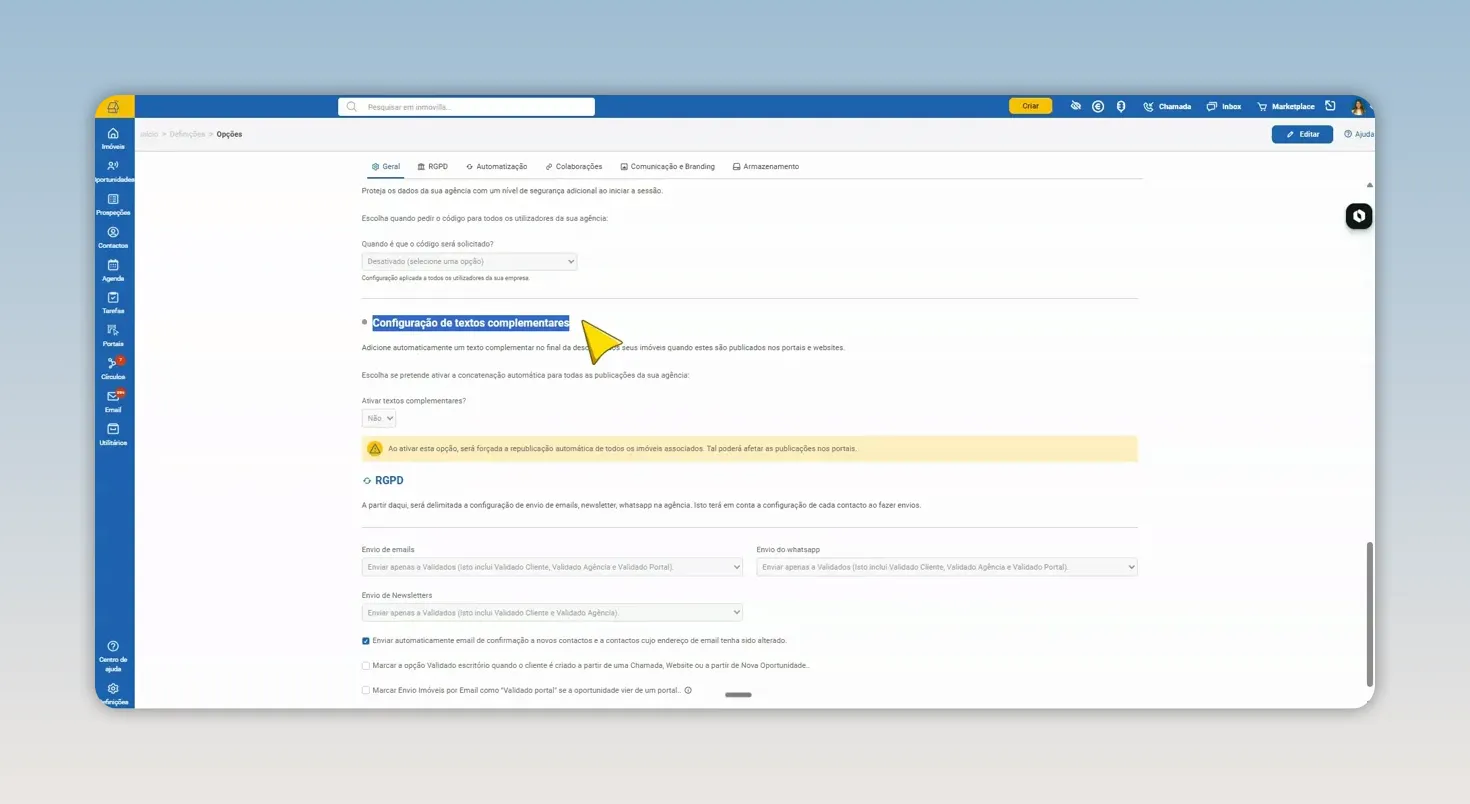Open Imóveis in the sidebar
Image resolution: width=1470 pixels, height=804 pixels.
coord(113,138)
